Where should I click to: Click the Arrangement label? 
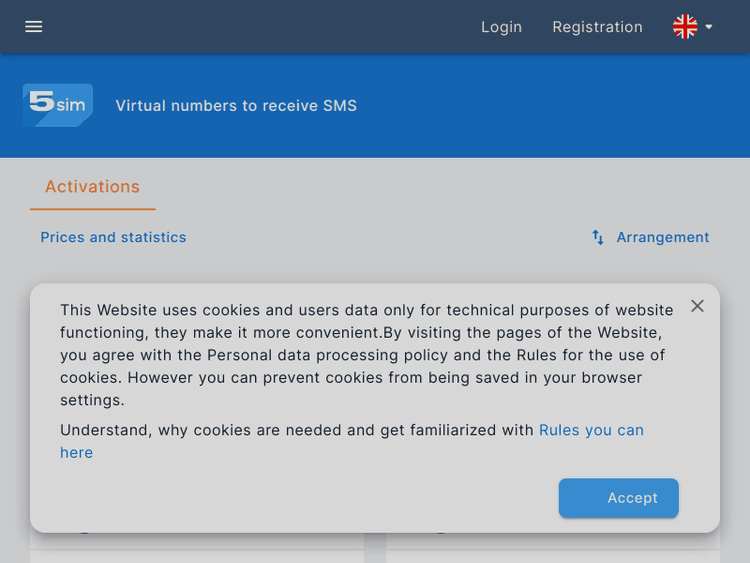(x=663, y=237)
